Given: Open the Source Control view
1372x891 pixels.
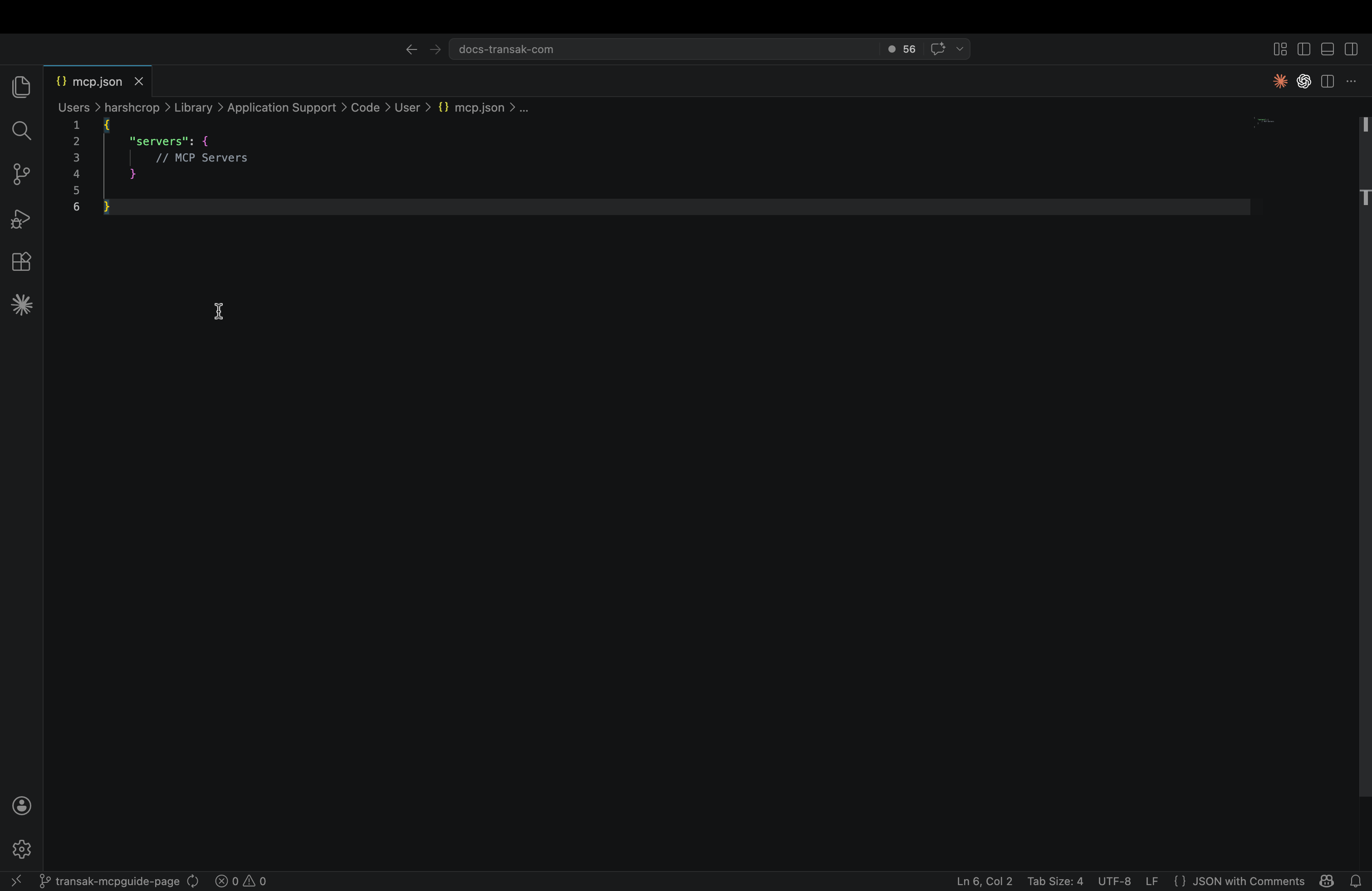Looking at the screenshot, I should 21,174.
